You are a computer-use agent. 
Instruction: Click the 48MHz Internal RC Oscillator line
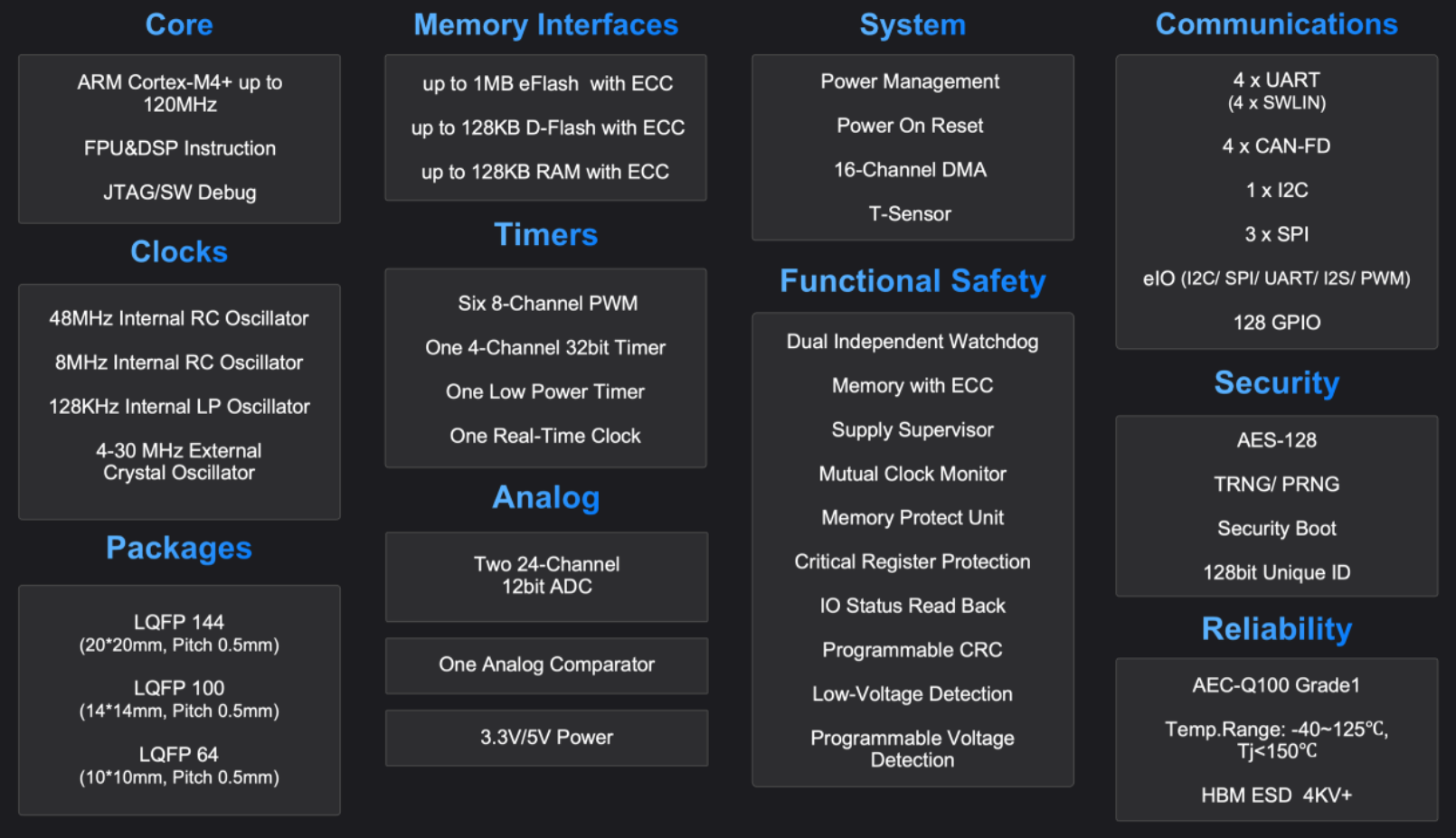click(179, 318)
